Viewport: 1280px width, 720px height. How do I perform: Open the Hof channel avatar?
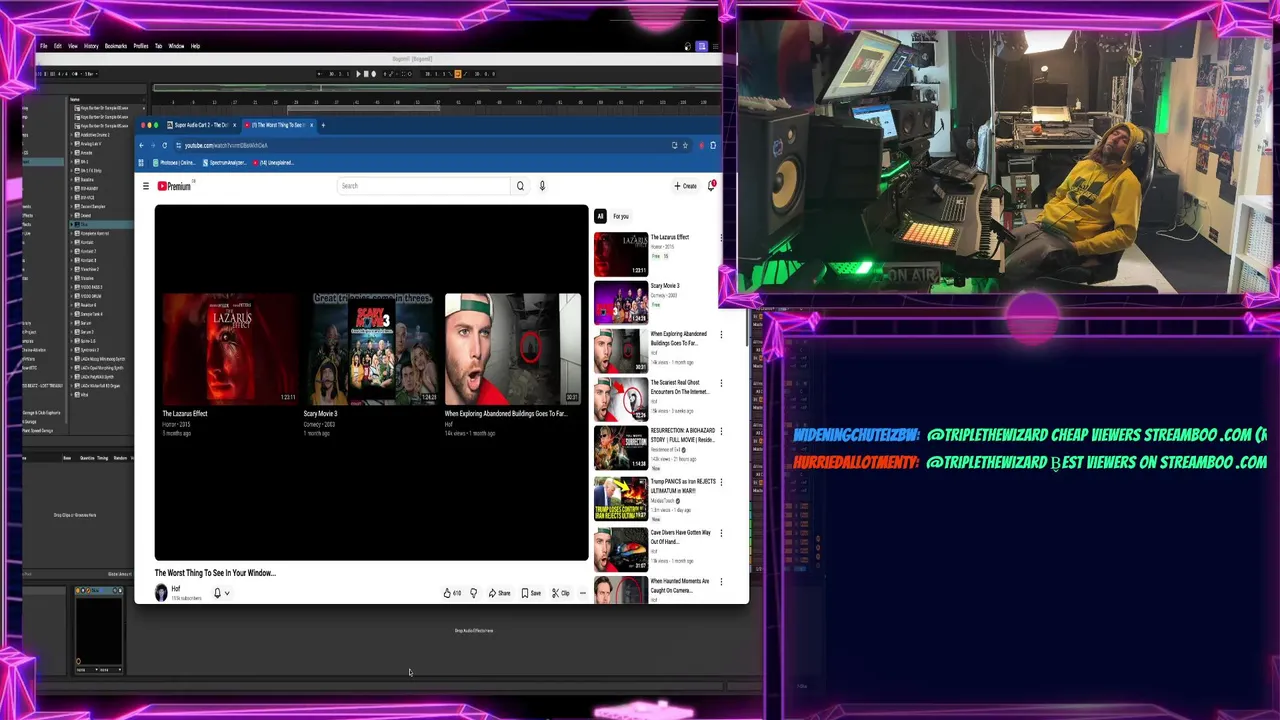(161, 593)
